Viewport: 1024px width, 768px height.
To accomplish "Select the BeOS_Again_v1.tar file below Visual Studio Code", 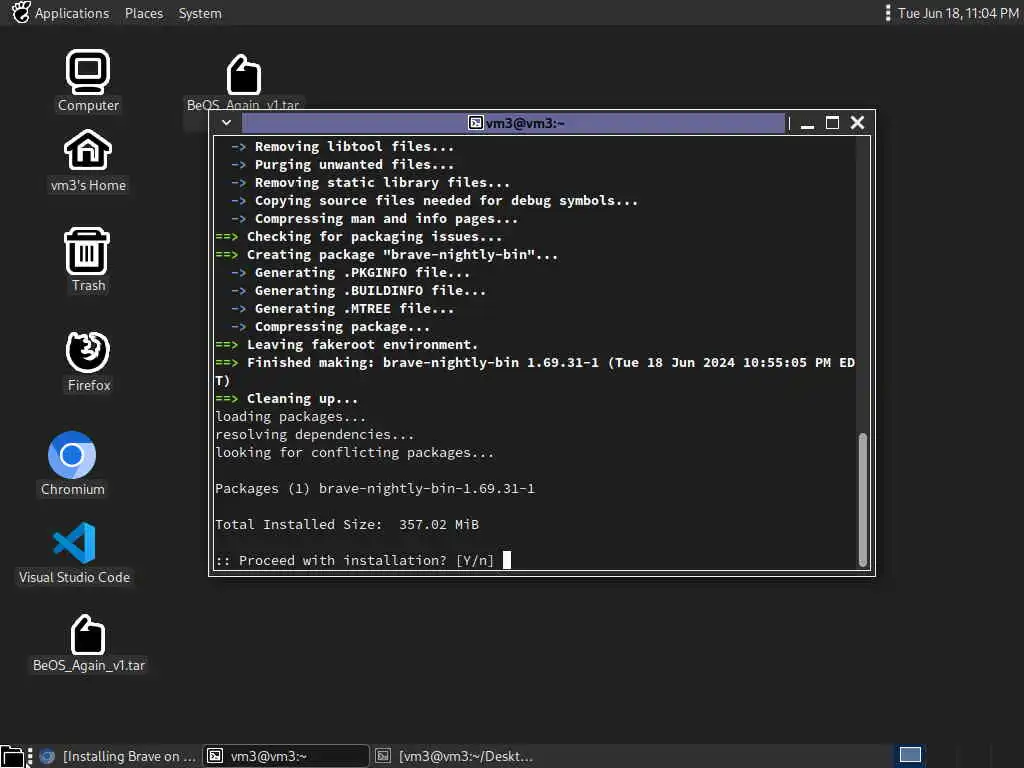I will click(88, 643).
